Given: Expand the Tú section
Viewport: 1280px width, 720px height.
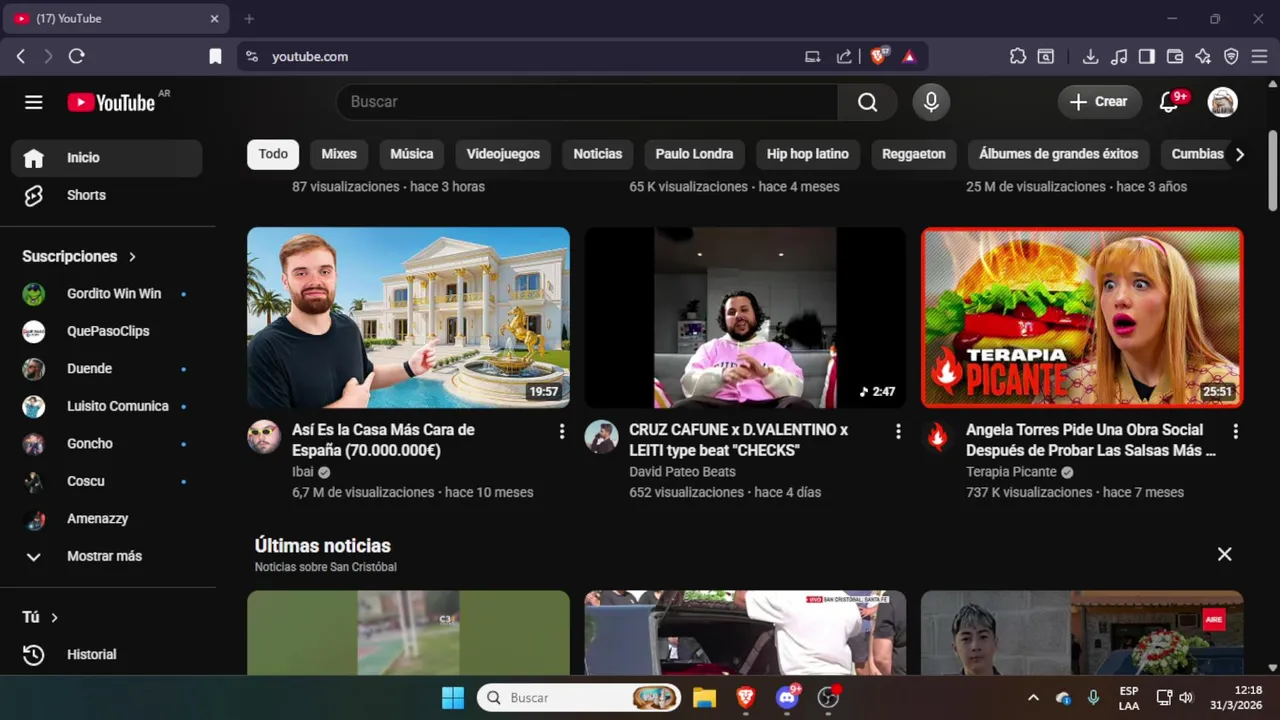Looking at the screenshot, I should [x=40, y=618].
